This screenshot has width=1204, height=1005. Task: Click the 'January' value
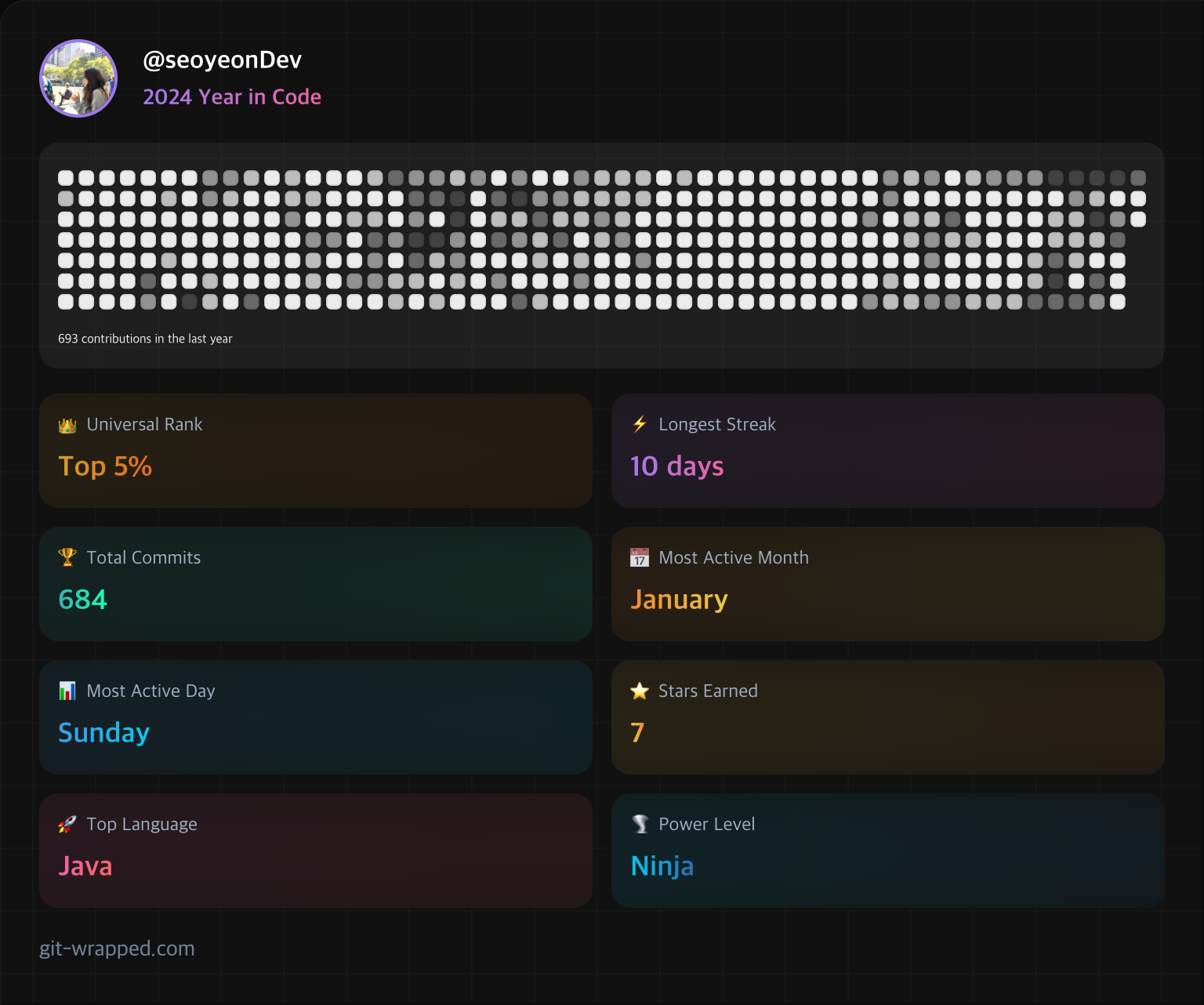click(679, 600)
